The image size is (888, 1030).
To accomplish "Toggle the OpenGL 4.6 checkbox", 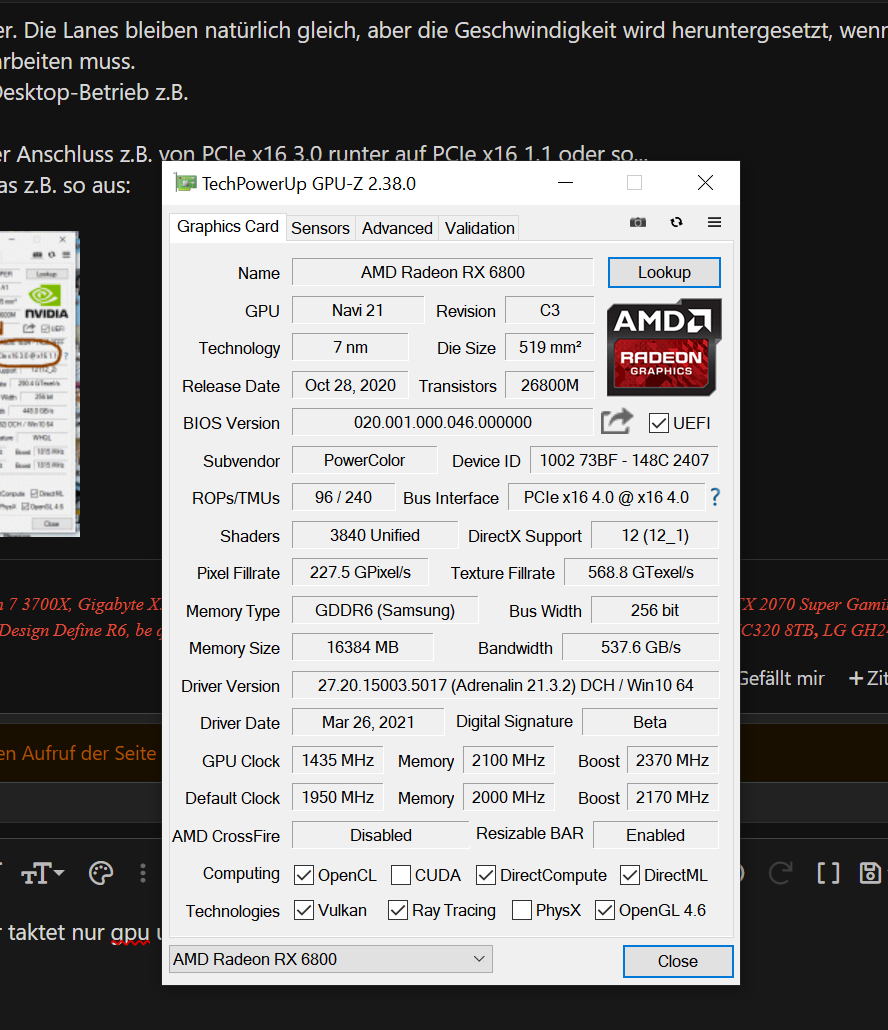I will click(x=605, y=910).
